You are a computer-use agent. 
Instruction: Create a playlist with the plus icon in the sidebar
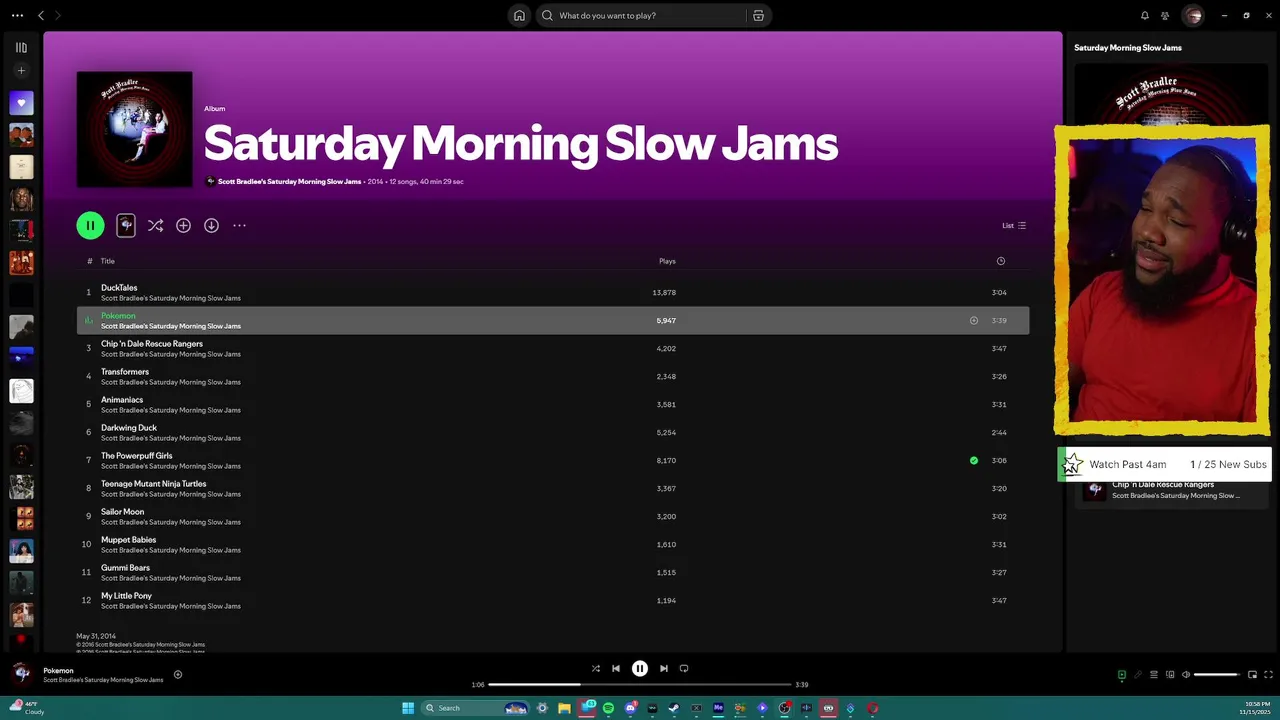(21, 71)
